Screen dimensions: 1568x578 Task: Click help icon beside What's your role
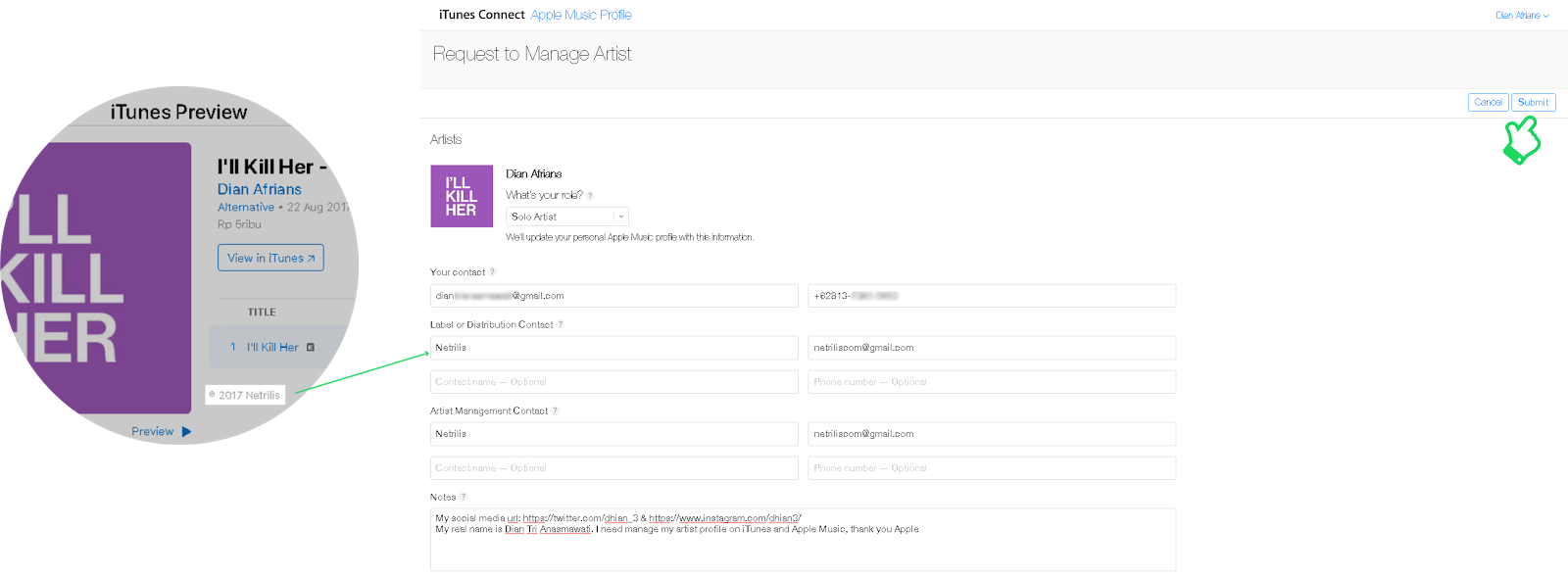click(590, 196)
